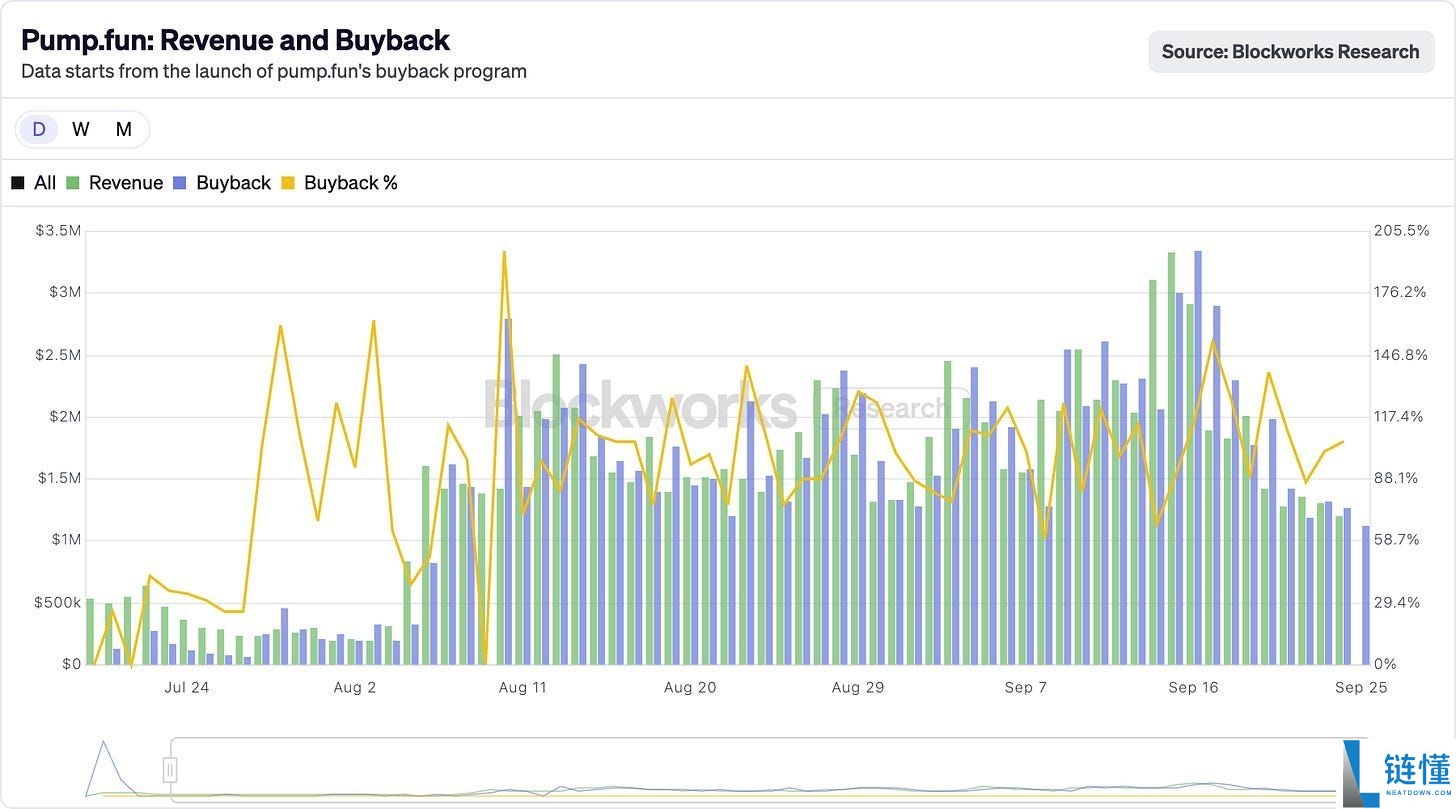The image size is (1456, 809).
Task: Grab the range slider left handle
Action: coord(170,770)
